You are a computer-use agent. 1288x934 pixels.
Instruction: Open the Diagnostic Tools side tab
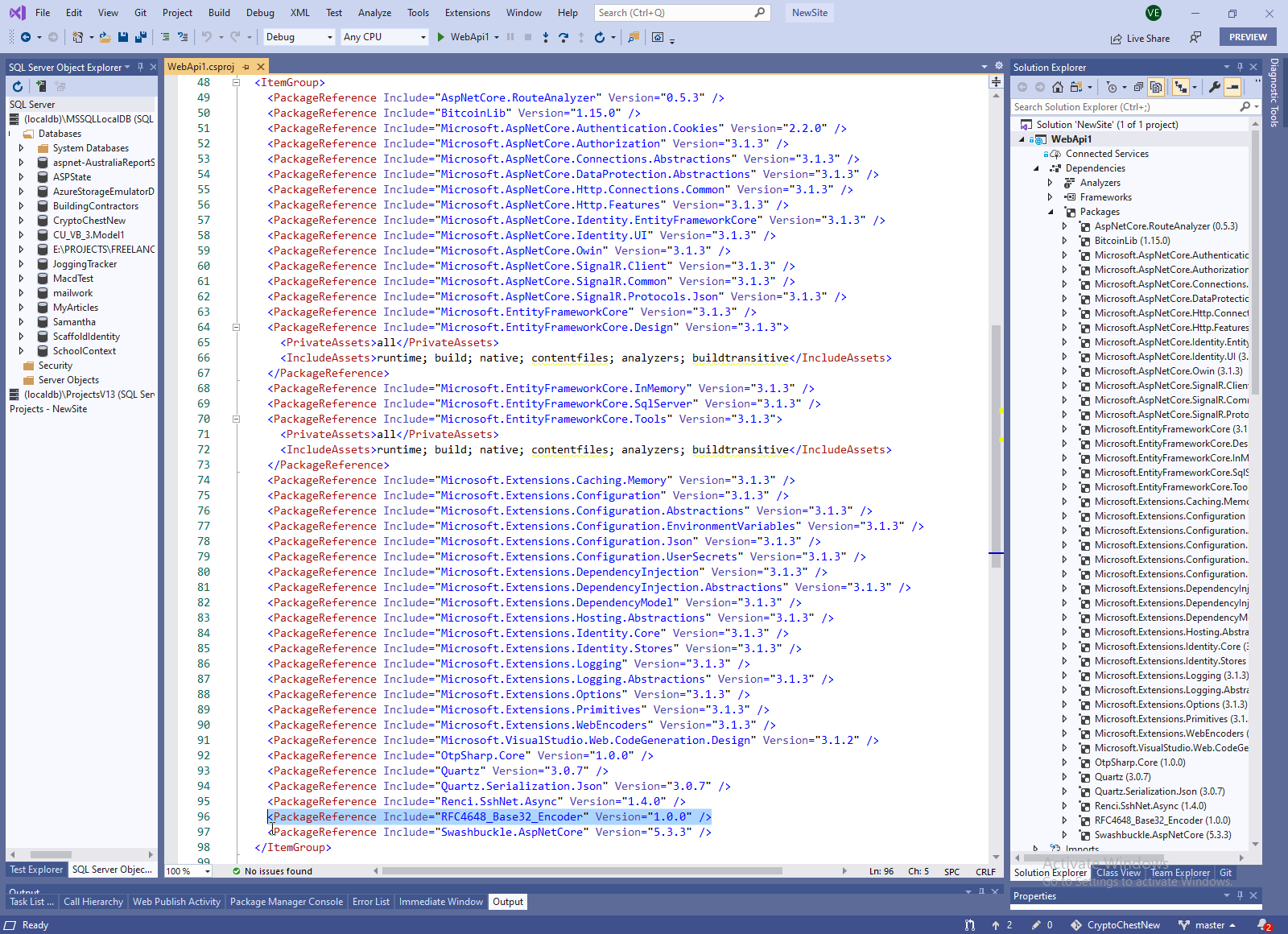point(1274,93)
